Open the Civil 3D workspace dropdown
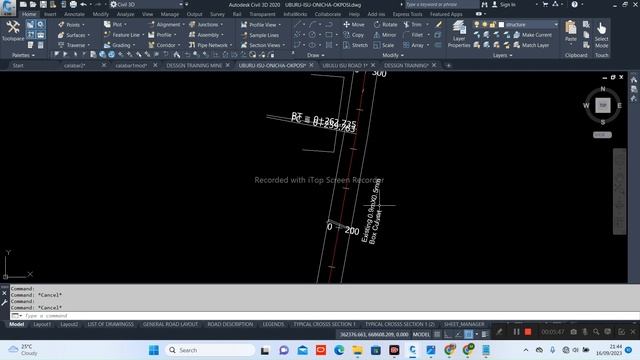Screen dimensions: 640x360 (x=147, y=4)
